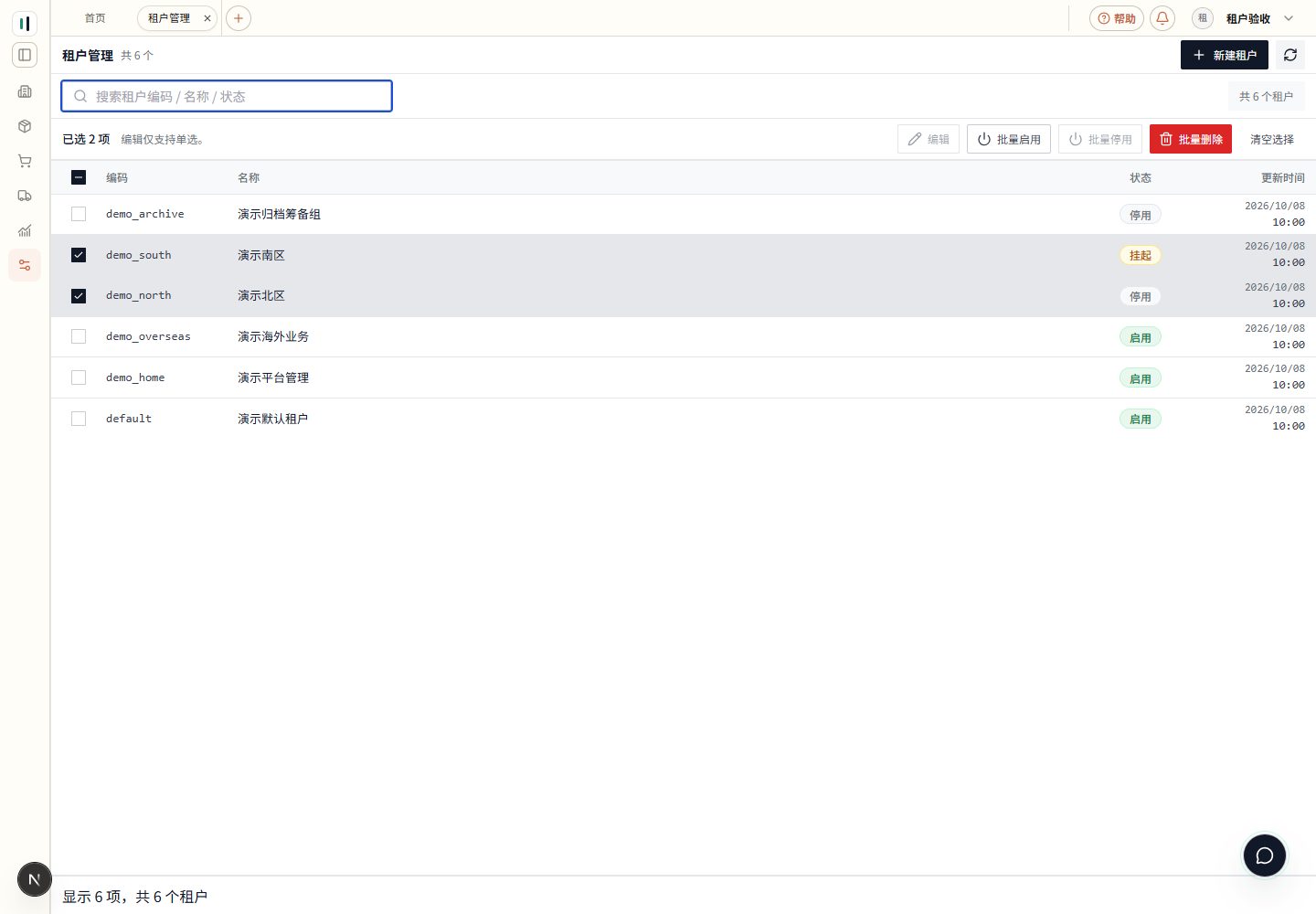1316x914 pixels.
Task: Open the notification bell
Action: 1162,18
